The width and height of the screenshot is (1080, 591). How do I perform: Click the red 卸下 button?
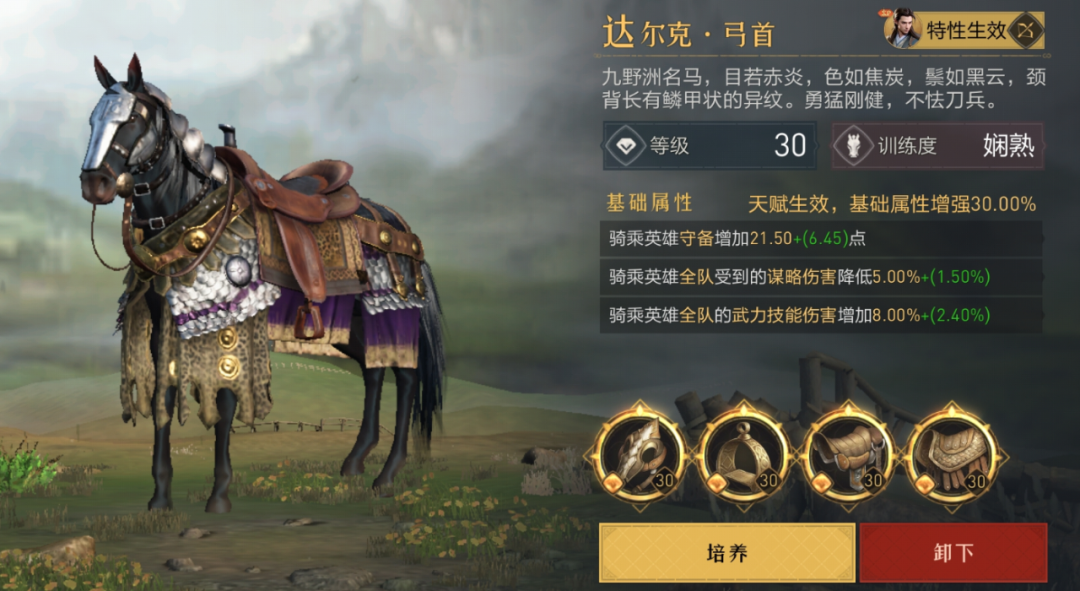954,553
